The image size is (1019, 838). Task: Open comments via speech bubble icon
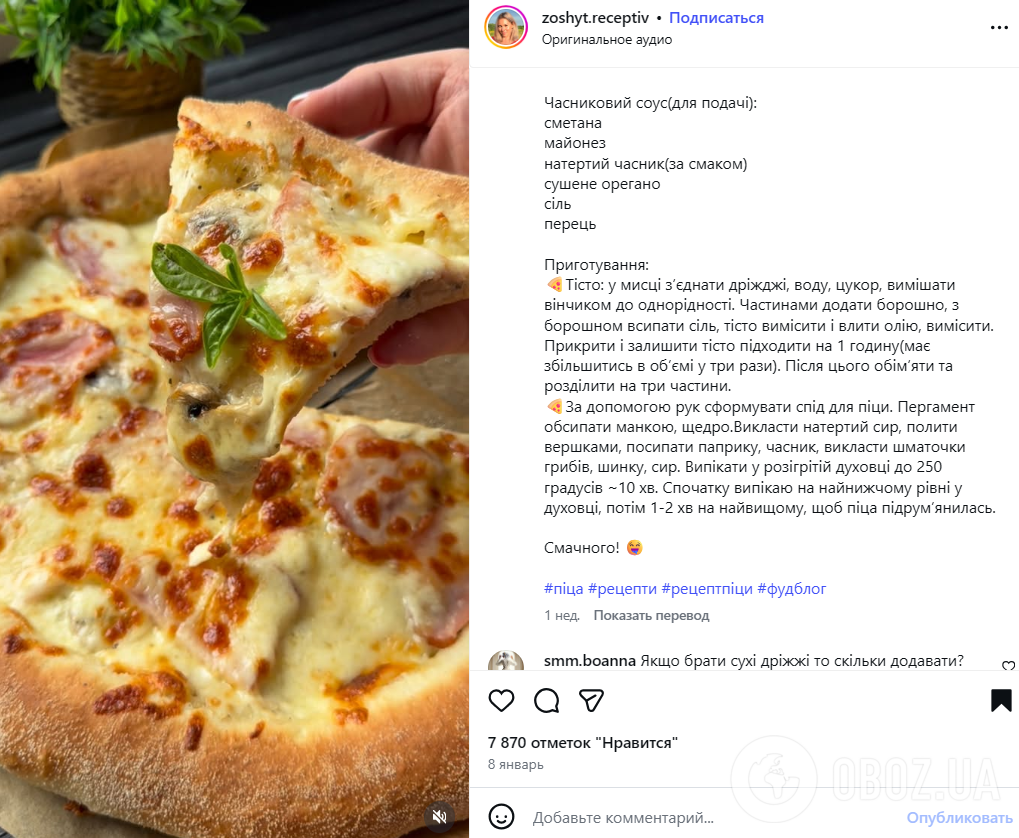[546, 700]
